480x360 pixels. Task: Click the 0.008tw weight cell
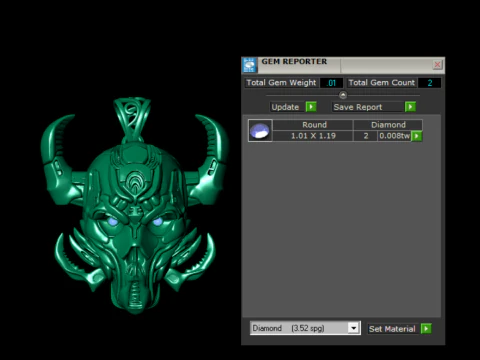click(x=394, y=136)
